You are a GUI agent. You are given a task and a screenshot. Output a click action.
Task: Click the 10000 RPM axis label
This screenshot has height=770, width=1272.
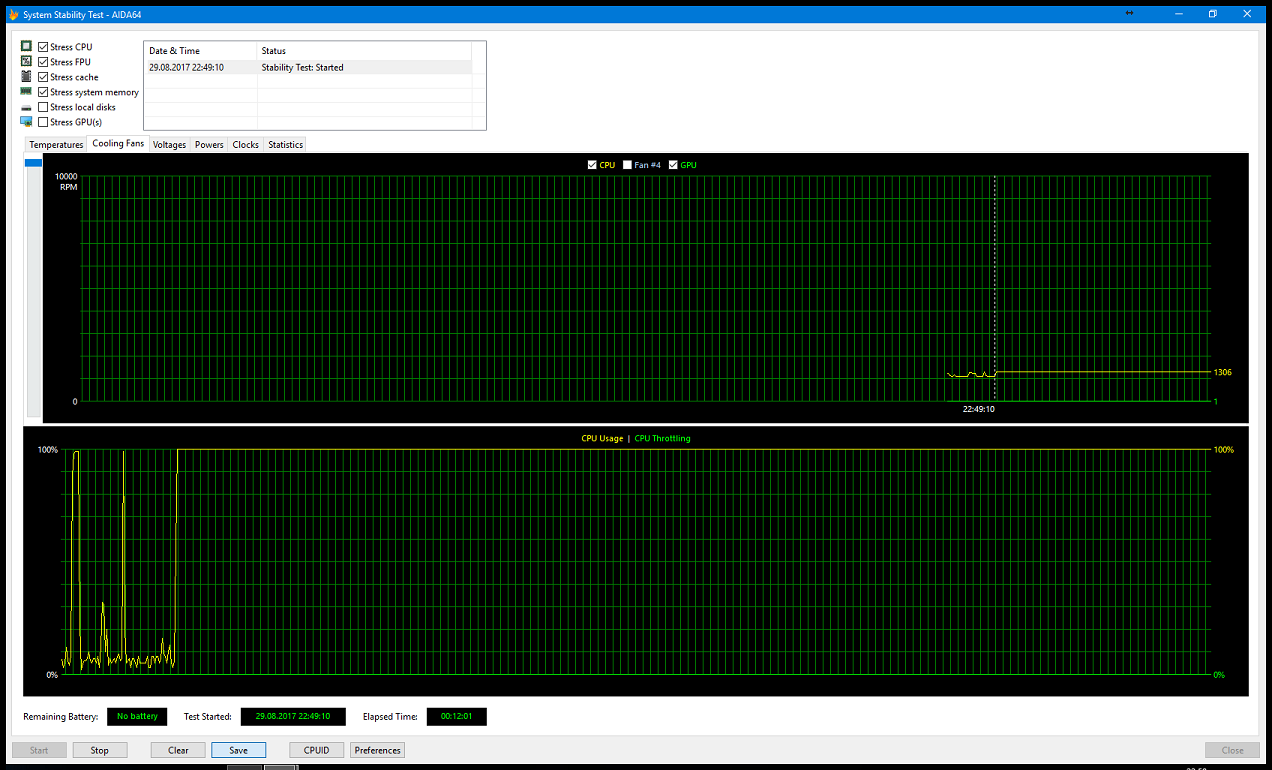(66, 177)
